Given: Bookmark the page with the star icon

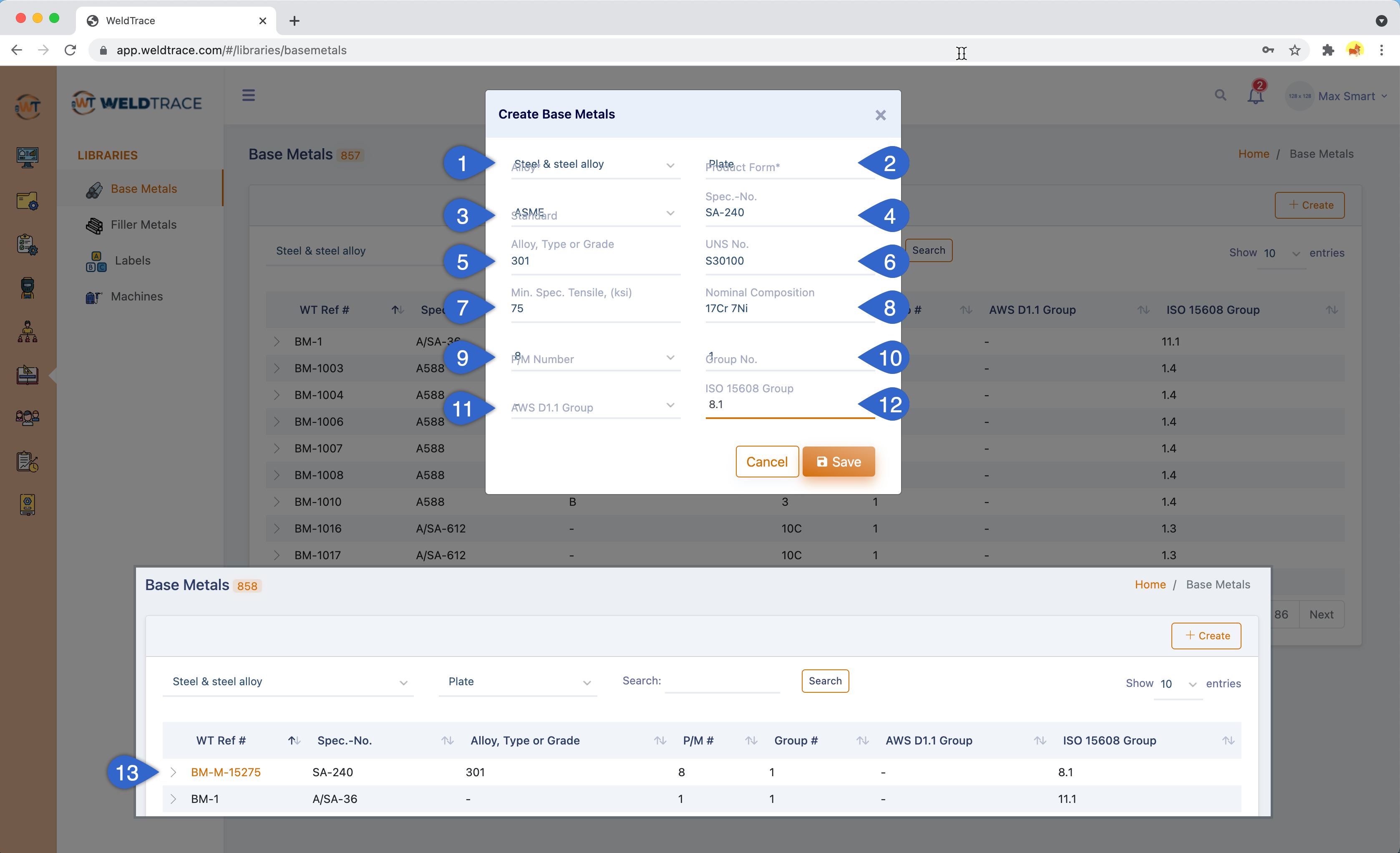Looking at the screenshot, I should point(1295,50).
